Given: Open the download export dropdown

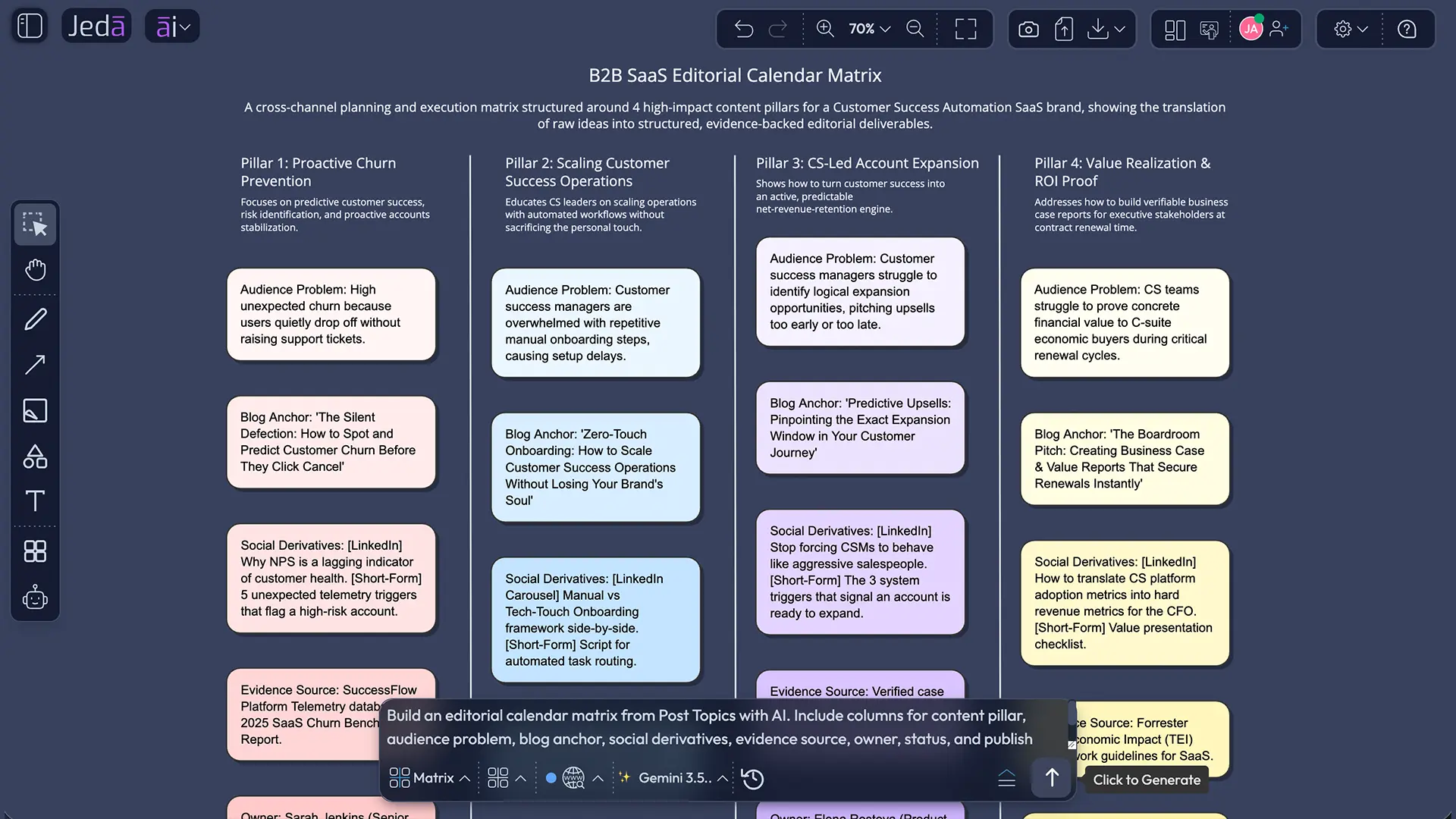Looking at the screenshot, I should pos(1106,29).
